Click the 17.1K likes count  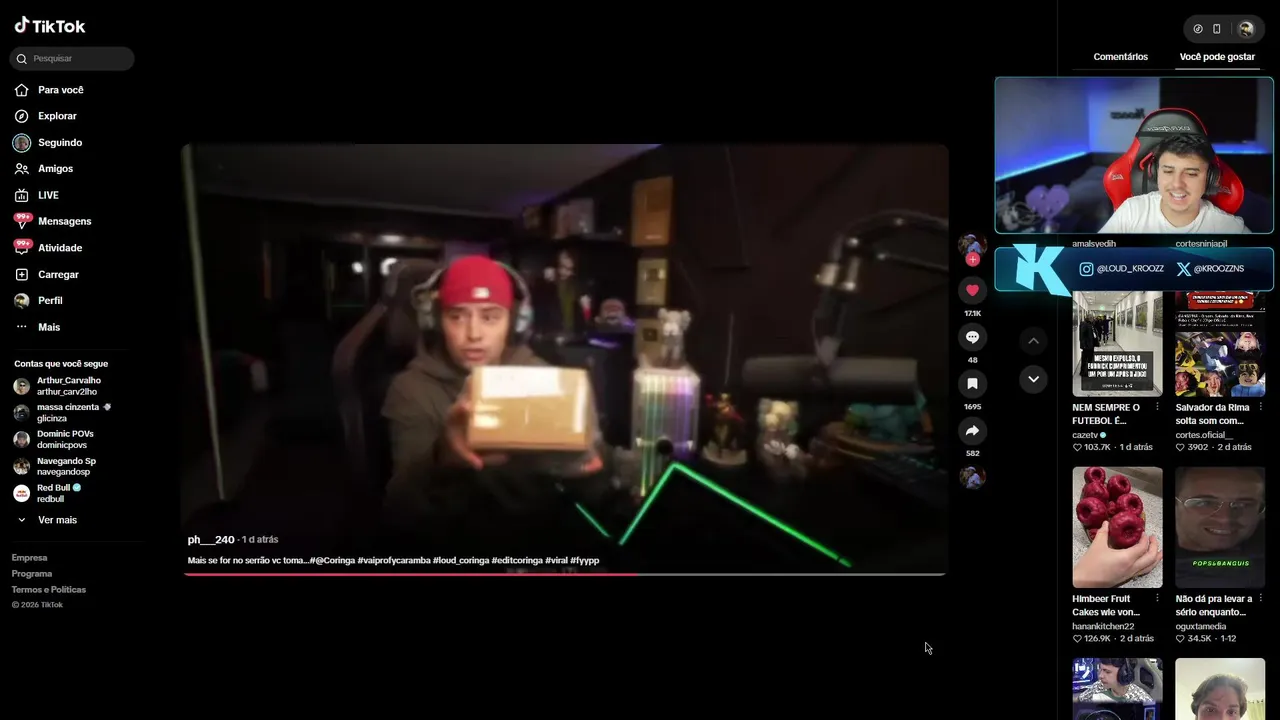pyautogui.click(x=972, y=313)
